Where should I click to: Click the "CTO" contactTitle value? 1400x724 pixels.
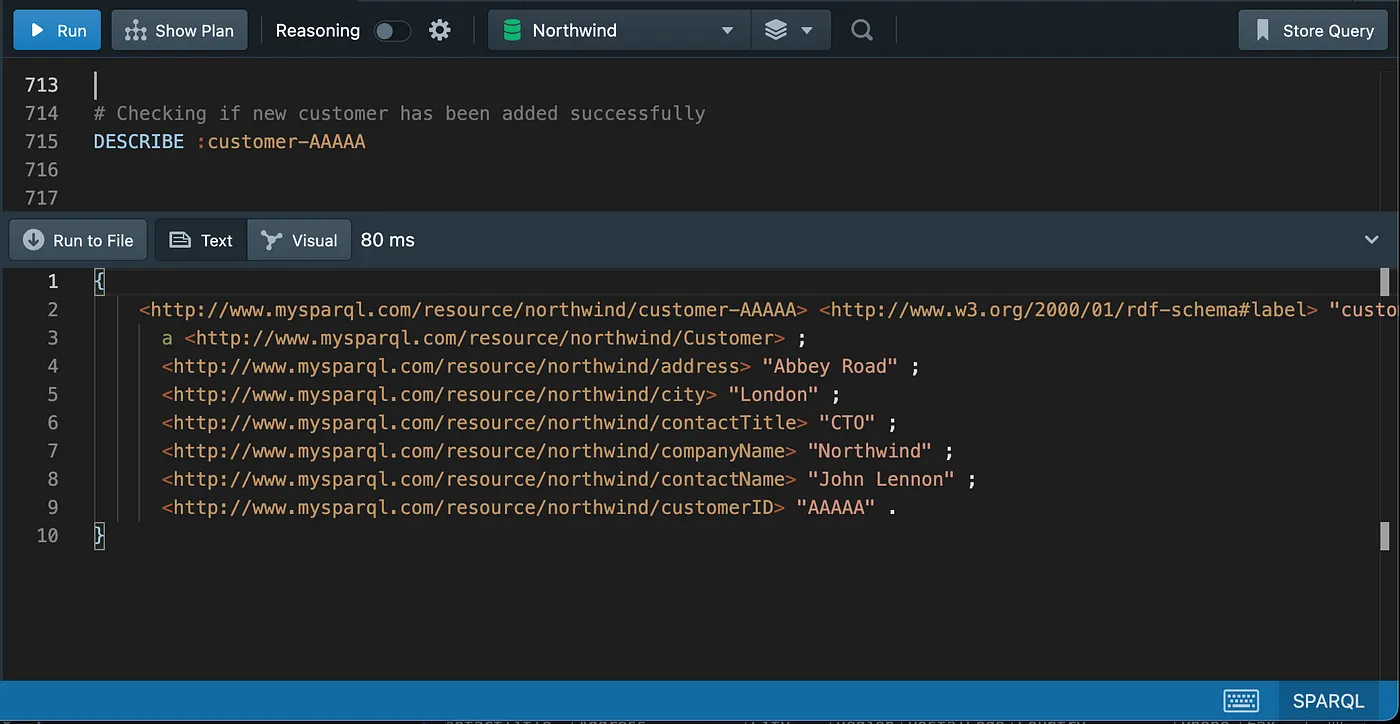[847, 422]
